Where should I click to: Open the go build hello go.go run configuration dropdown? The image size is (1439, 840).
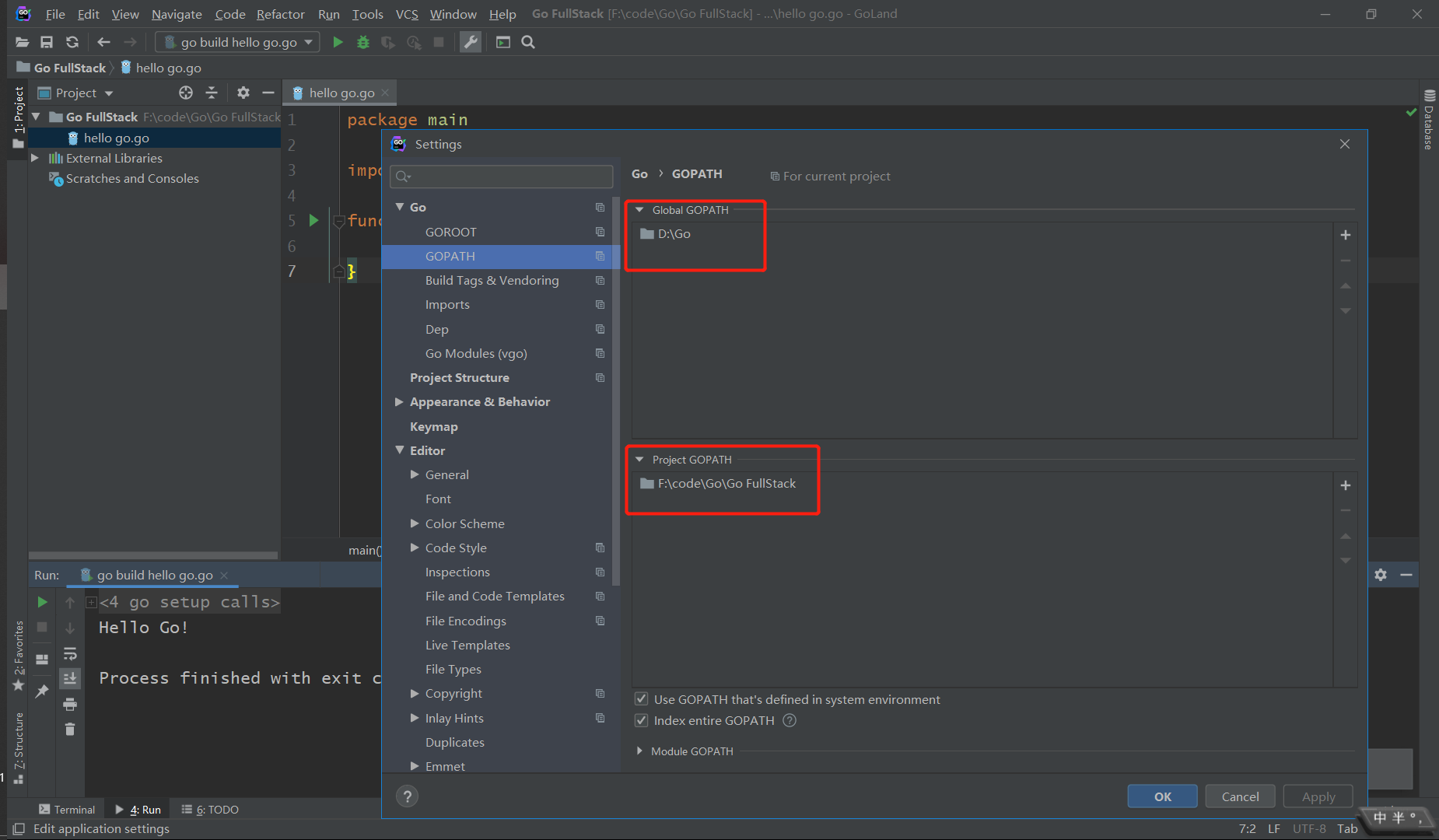click(x=237, y=42)
